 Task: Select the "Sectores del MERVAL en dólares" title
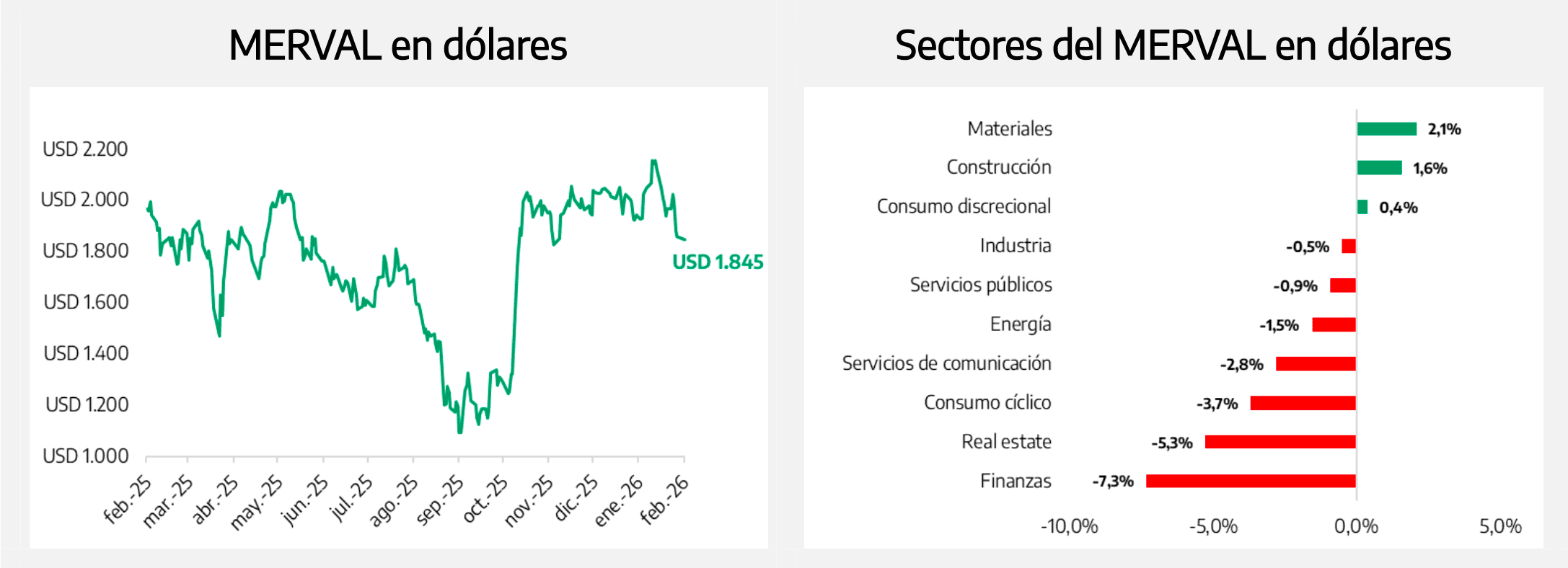coord(1173,45)
